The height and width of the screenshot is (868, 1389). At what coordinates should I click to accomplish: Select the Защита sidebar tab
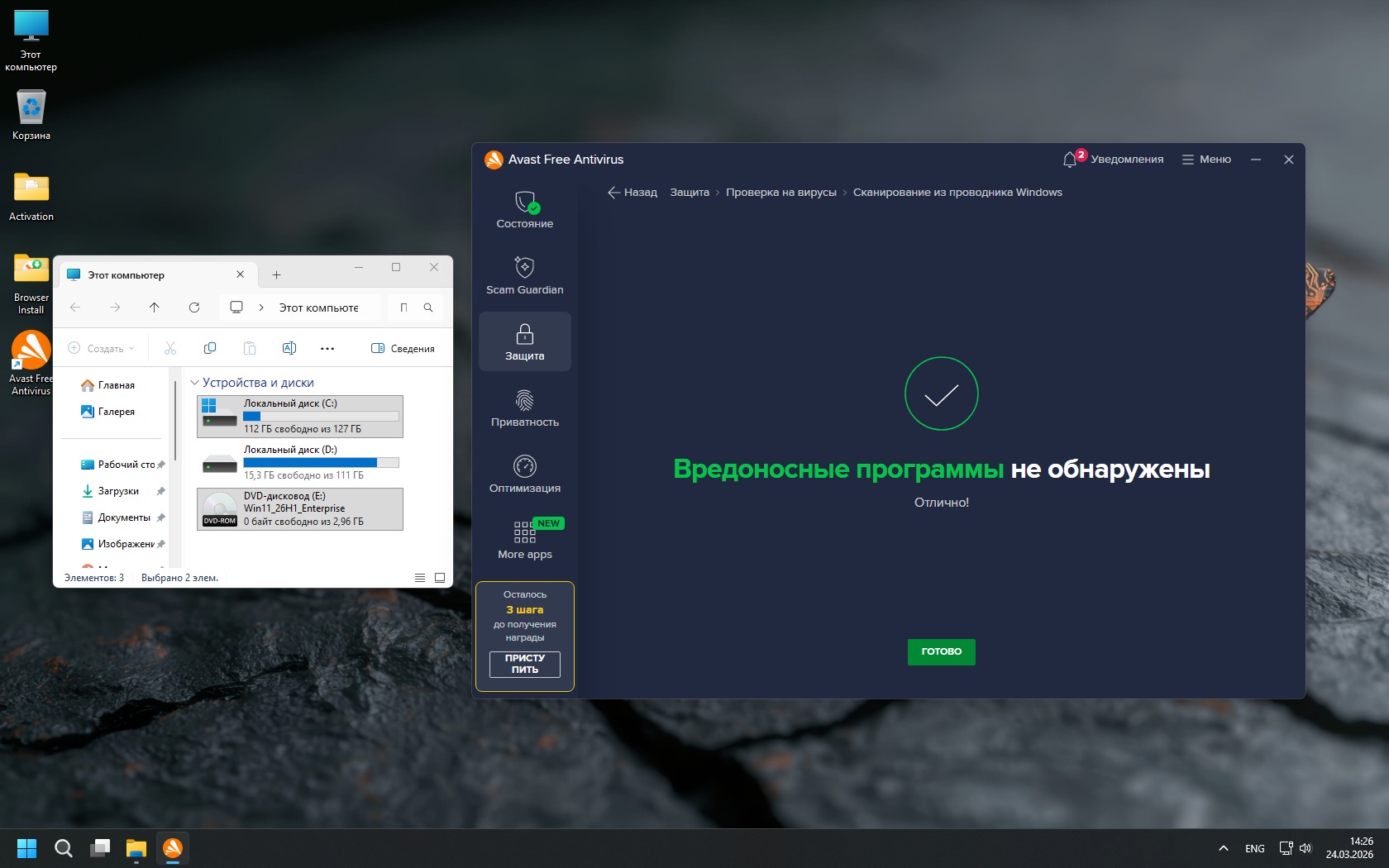pos(524,341)
